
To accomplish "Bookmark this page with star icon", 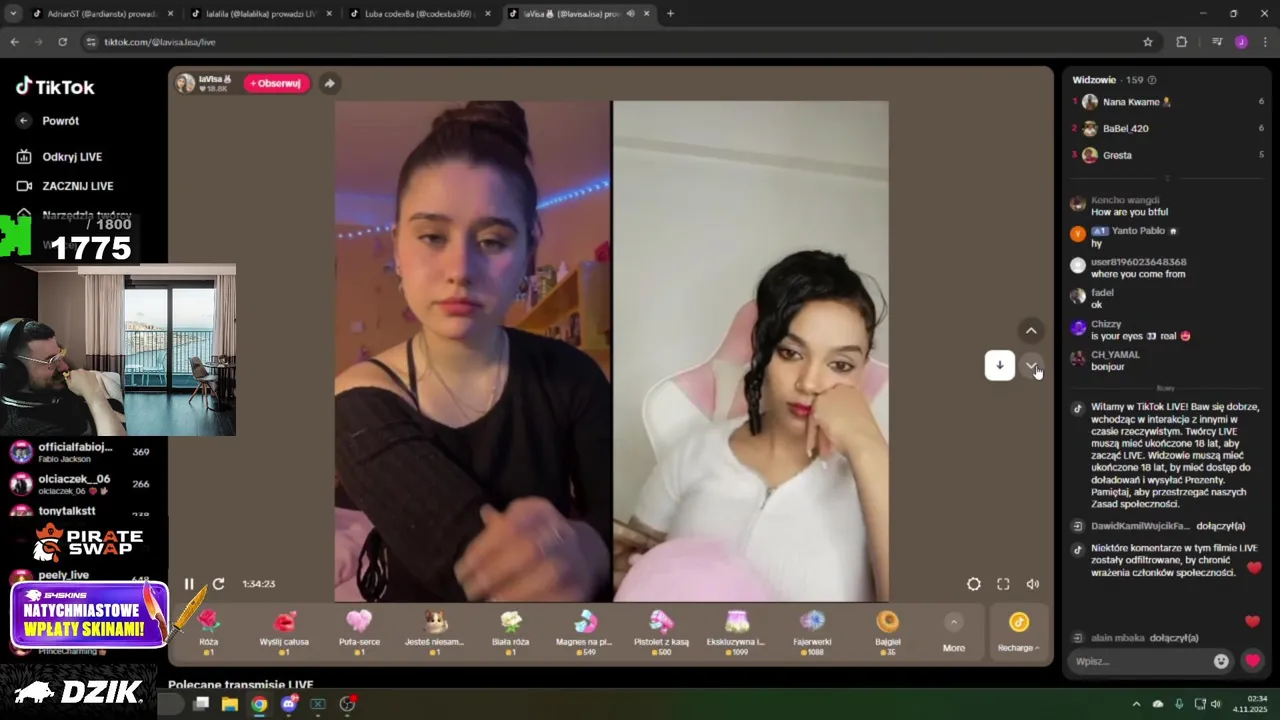I will (x=1148, y=42).
